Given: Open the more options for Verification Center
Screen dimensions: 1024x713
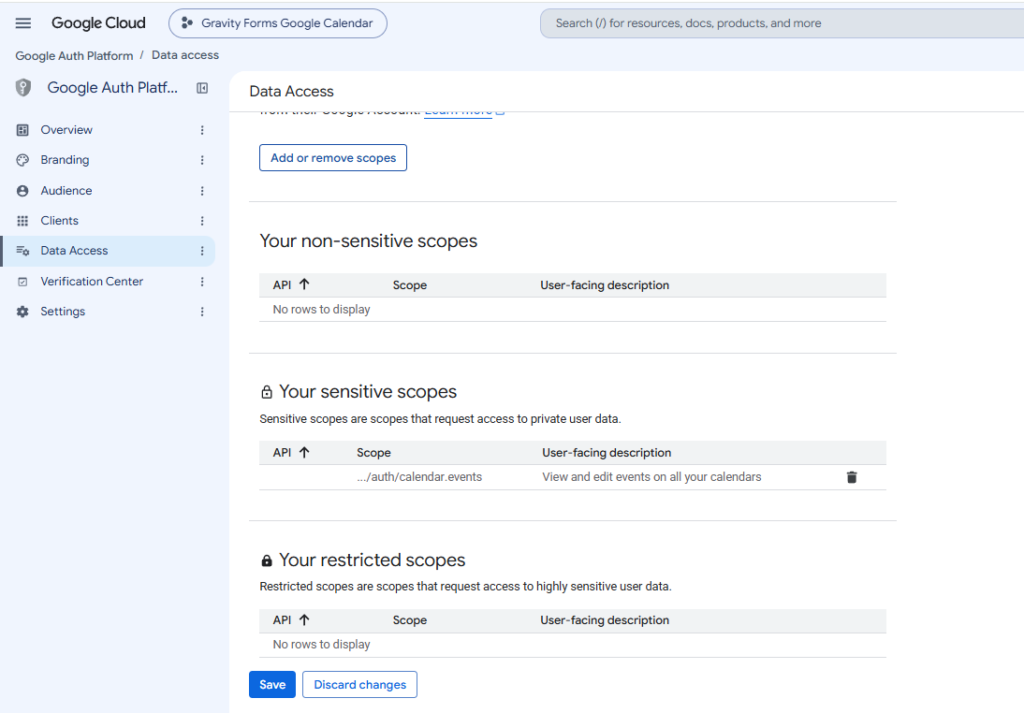Looking at the screenshot, I should point(202,281).
